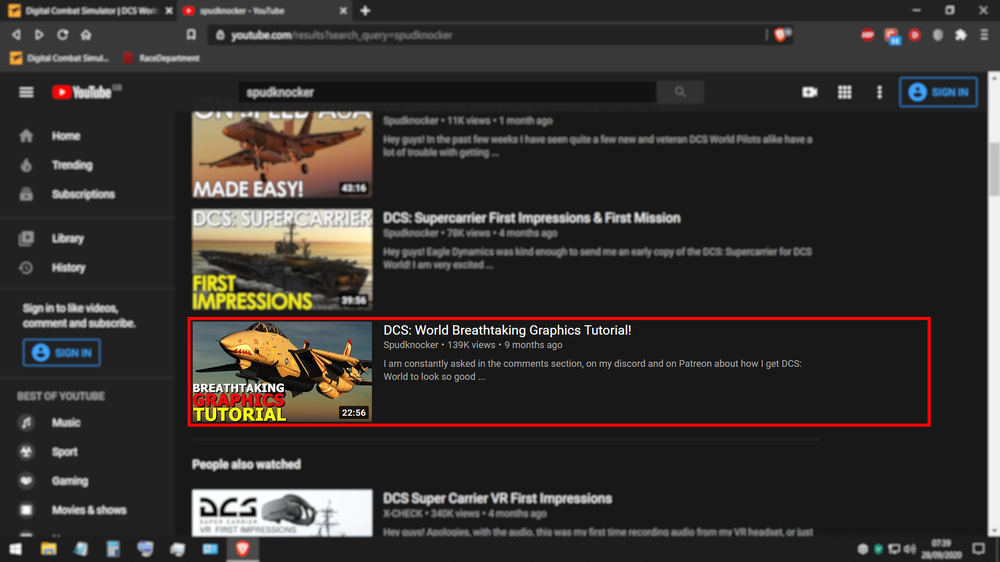
Task: Open the RaceDepartment bookmark
Action: coord(161,58)
